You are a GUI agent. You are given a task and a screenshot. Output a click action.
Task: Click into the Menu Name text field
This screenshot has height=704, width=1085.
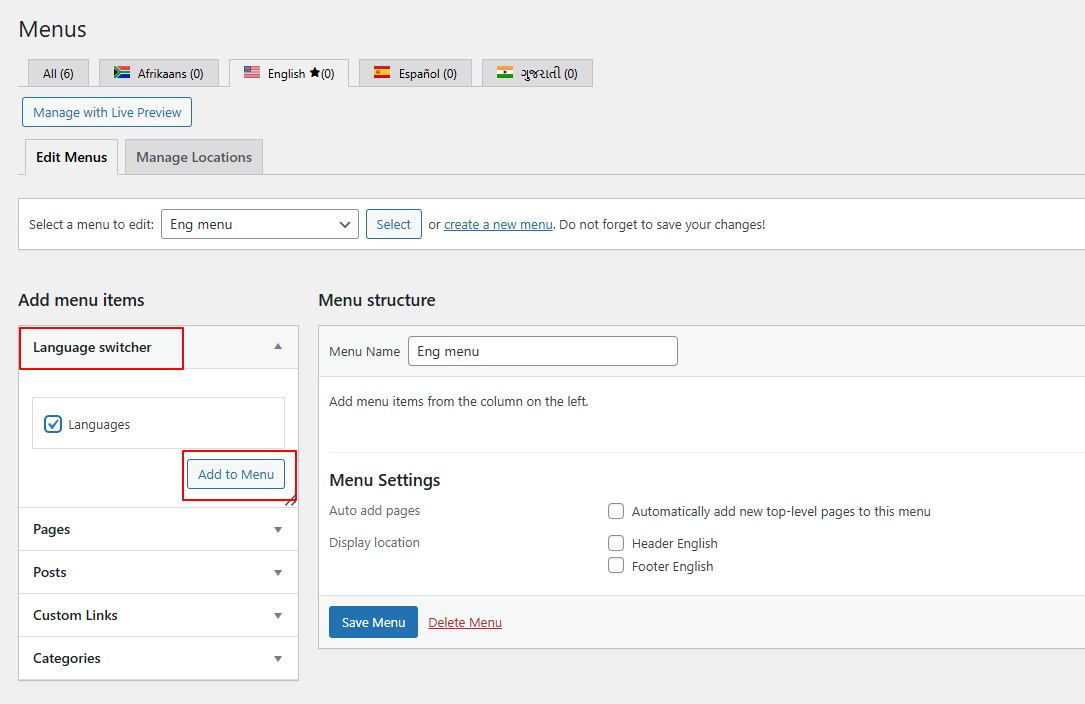click(542, 351)
